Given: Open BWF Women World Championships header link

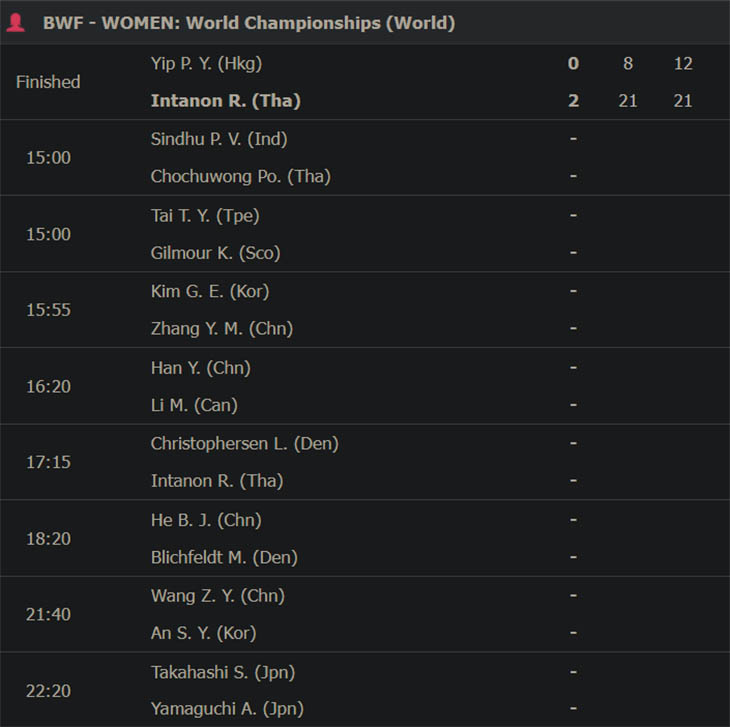Looking at the screenshot, I should tap(249, 23).
